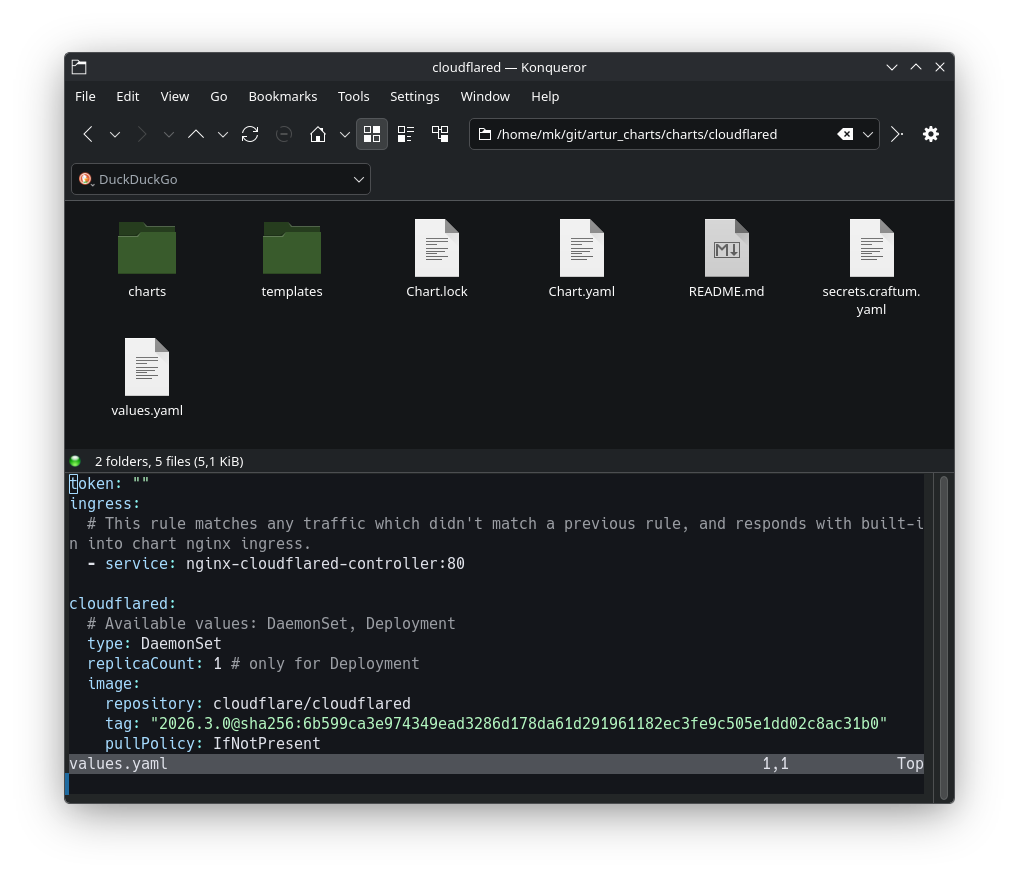This screenshot has width=1019, height=880.
Task: Select the secrets.craftum.yaml file
Action: (x=871, y=266)
